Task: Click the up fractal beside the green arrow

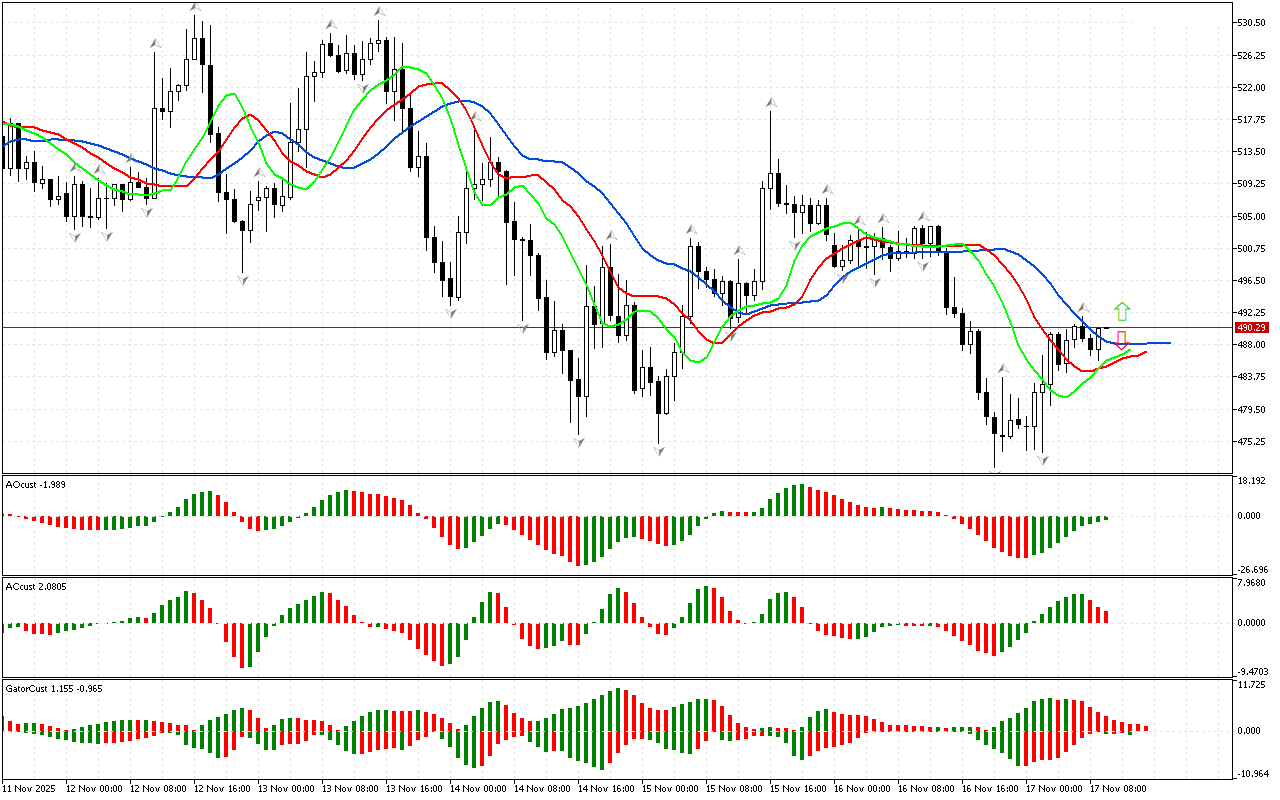Action: point(1082,306)
